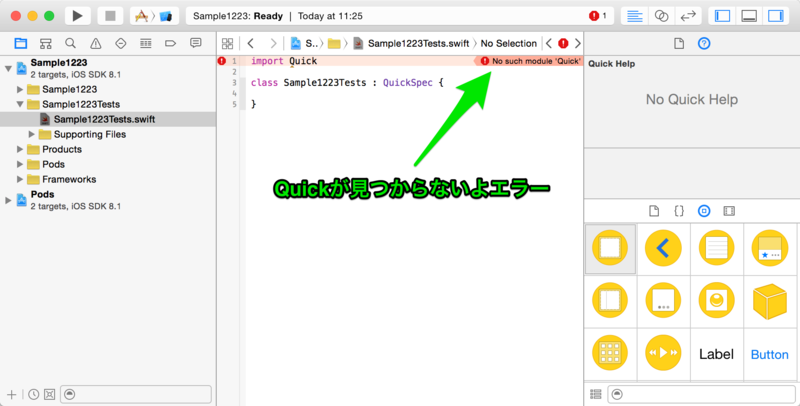Image resolution: width=800 pixels, height=406 pixels.
Task: Click the error count badge in status bar
Action: [x=597, y=16]
